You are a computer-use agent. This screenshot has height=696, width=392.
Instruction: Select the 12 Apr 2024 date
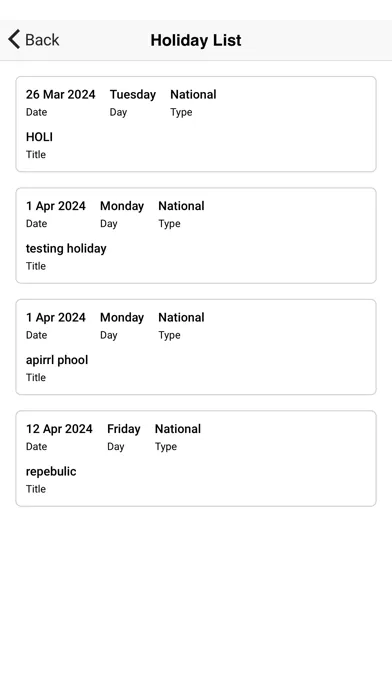click(x=59, y=429)
